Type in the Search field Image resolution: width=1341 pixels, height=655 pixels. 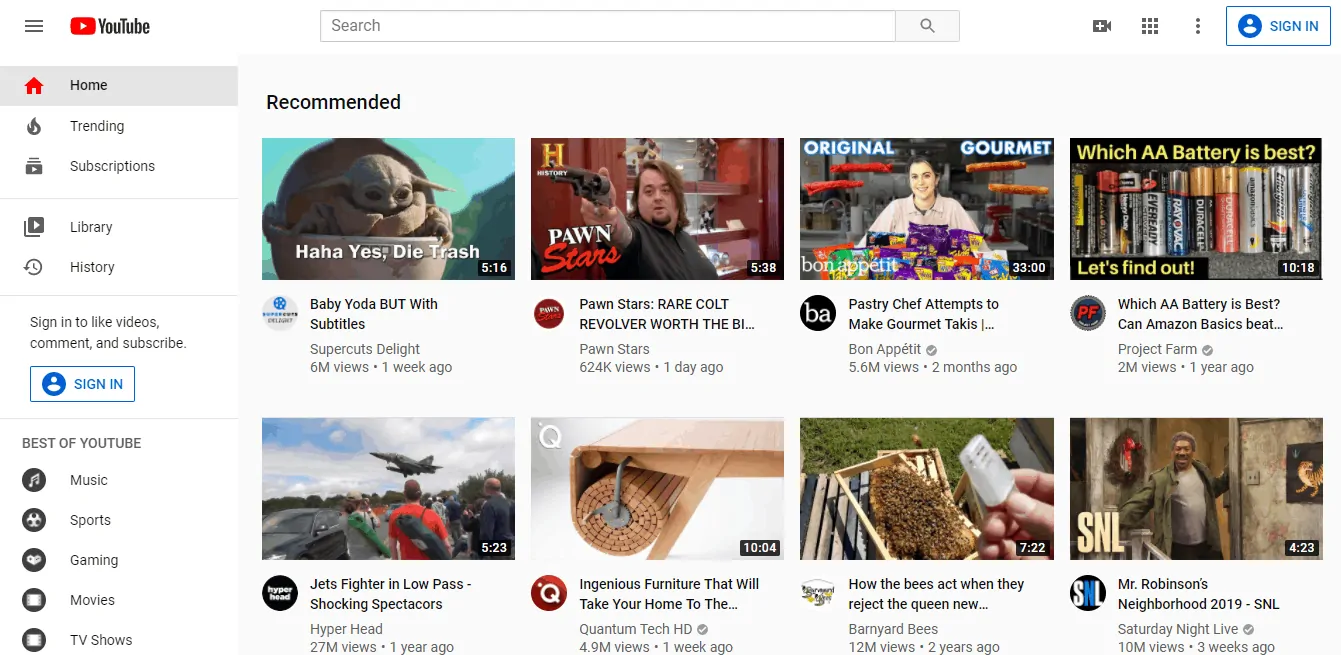(607, 26)
